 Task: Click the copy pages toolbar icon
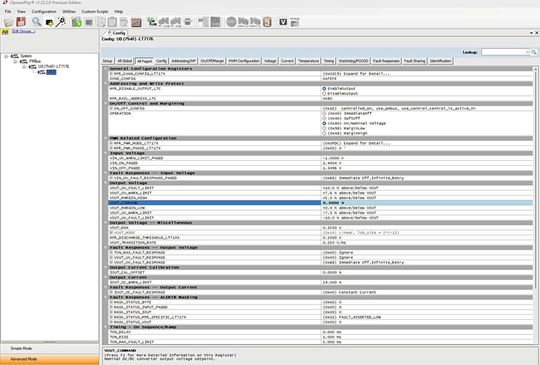pyautogui.click(x=101, y=22)
